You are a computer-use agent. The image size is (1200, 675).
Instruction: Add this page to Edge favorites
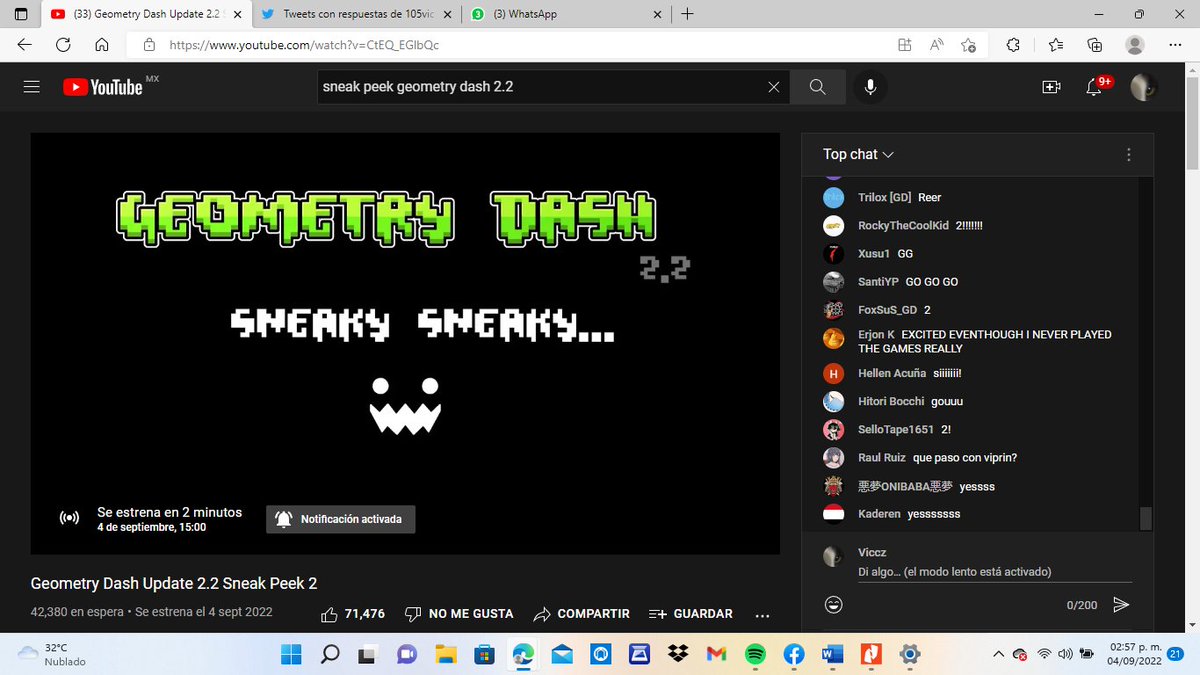coord(968,45)
